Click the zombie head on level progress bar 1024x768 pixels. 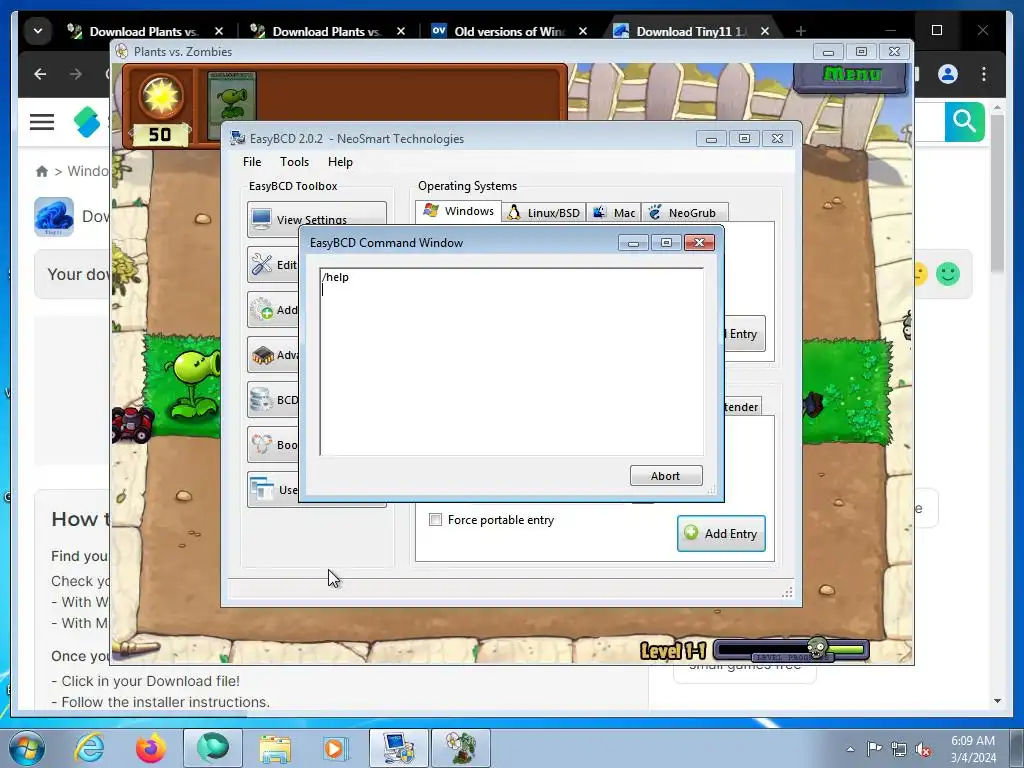816,649
